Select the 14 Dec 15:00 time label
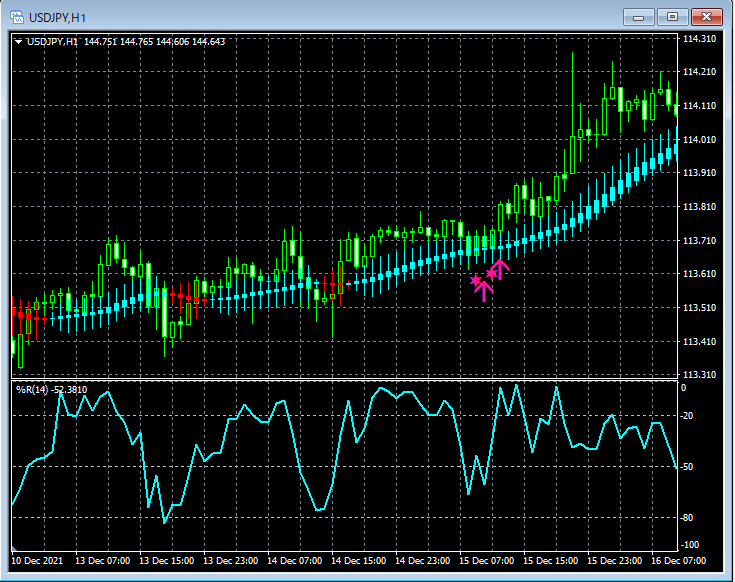This screenshot has width=735, height=582. coord(359,561)
